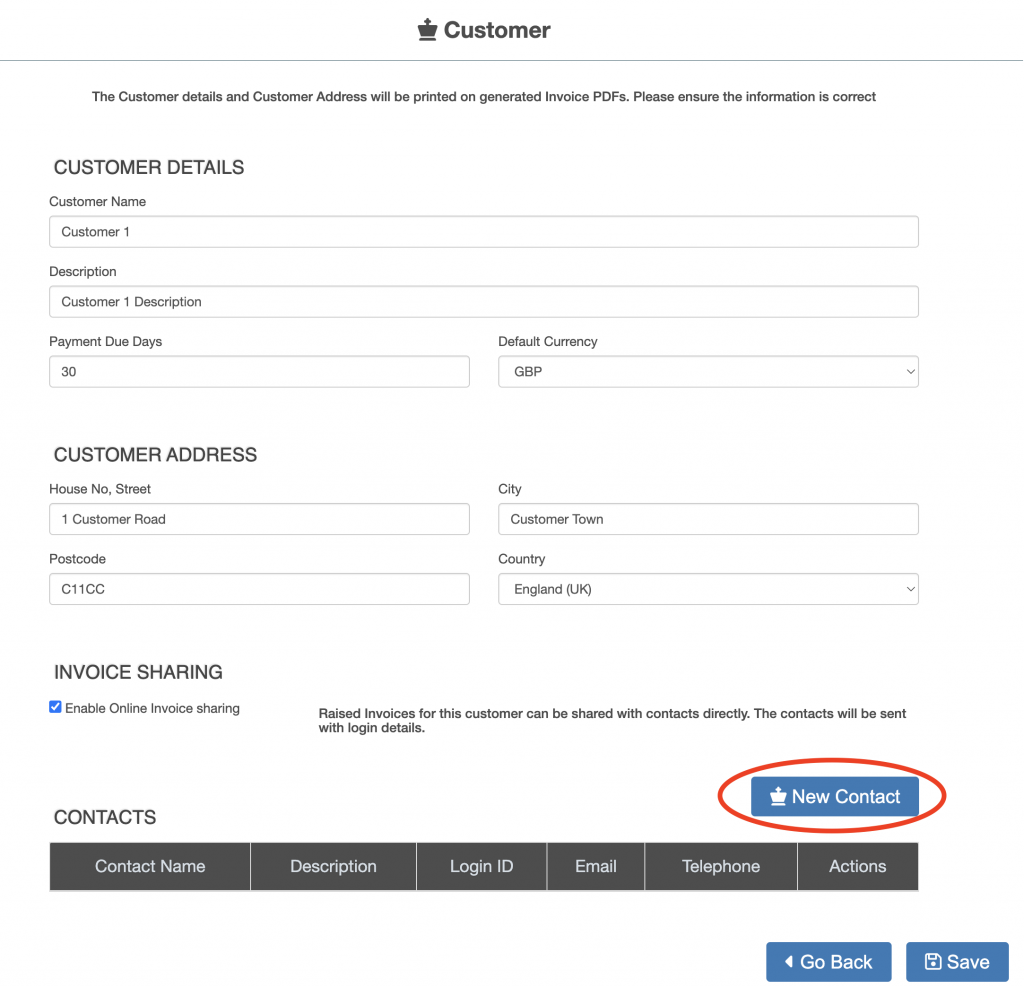The width and height of the screenshot is (1024, 987).
Task: Click the Description column header in Contacts table
Action: pos(333,866)
